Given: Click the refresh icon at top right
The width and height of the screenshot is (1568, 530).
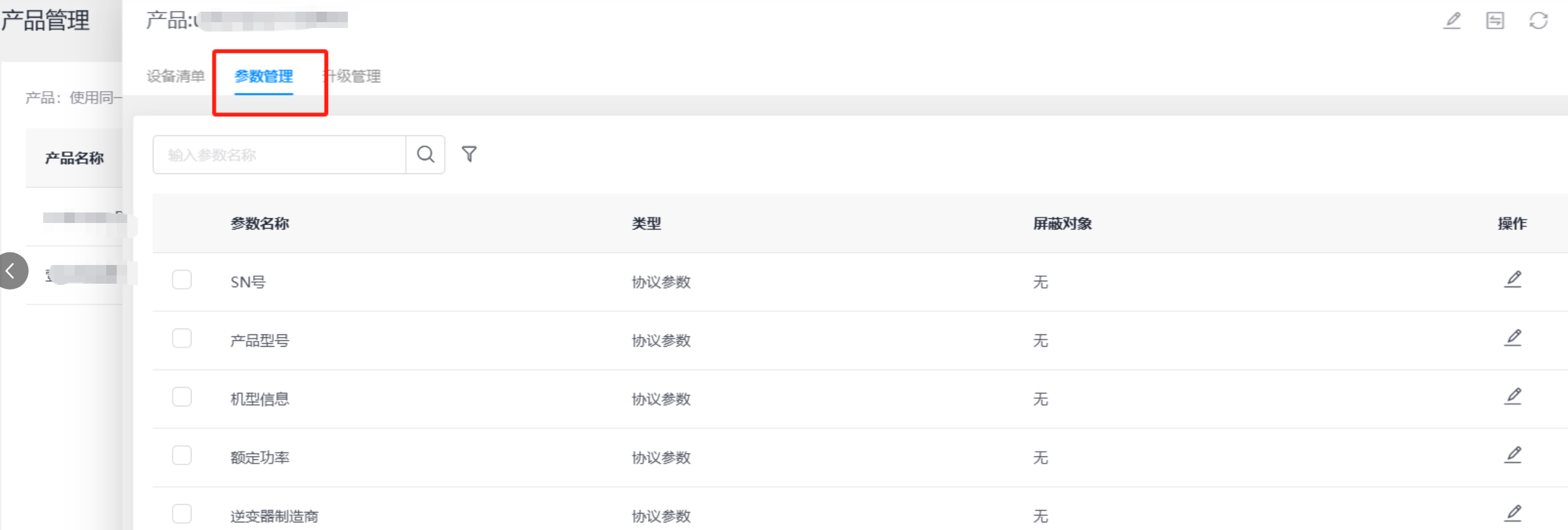Looking at the screenshot, I should click(x=1538, y=20).
